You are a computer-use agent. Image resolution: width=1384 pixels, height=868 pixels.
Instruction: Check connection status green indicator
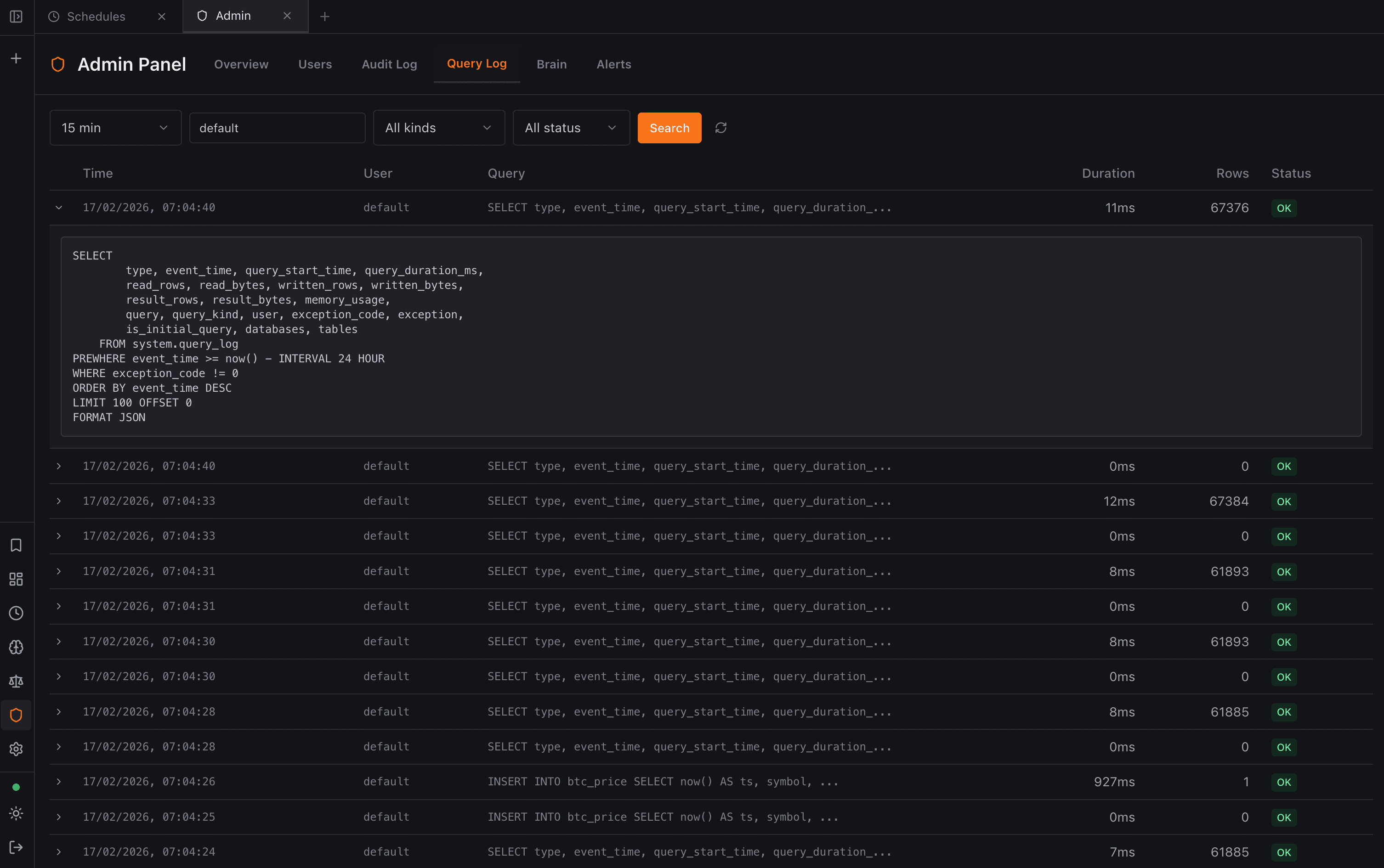16,787
